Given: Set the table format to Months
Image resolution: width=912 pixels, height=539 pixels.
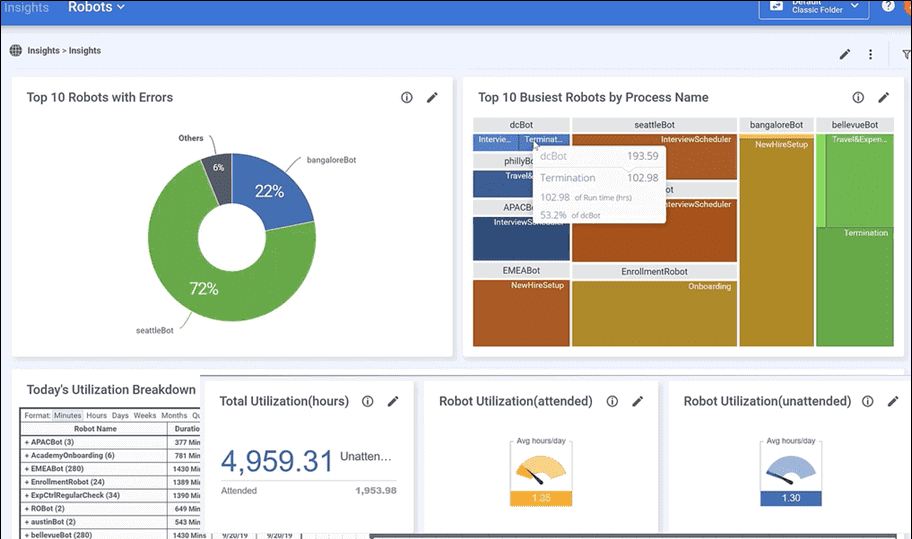Looking at the screenshot, I should point(174,415).
